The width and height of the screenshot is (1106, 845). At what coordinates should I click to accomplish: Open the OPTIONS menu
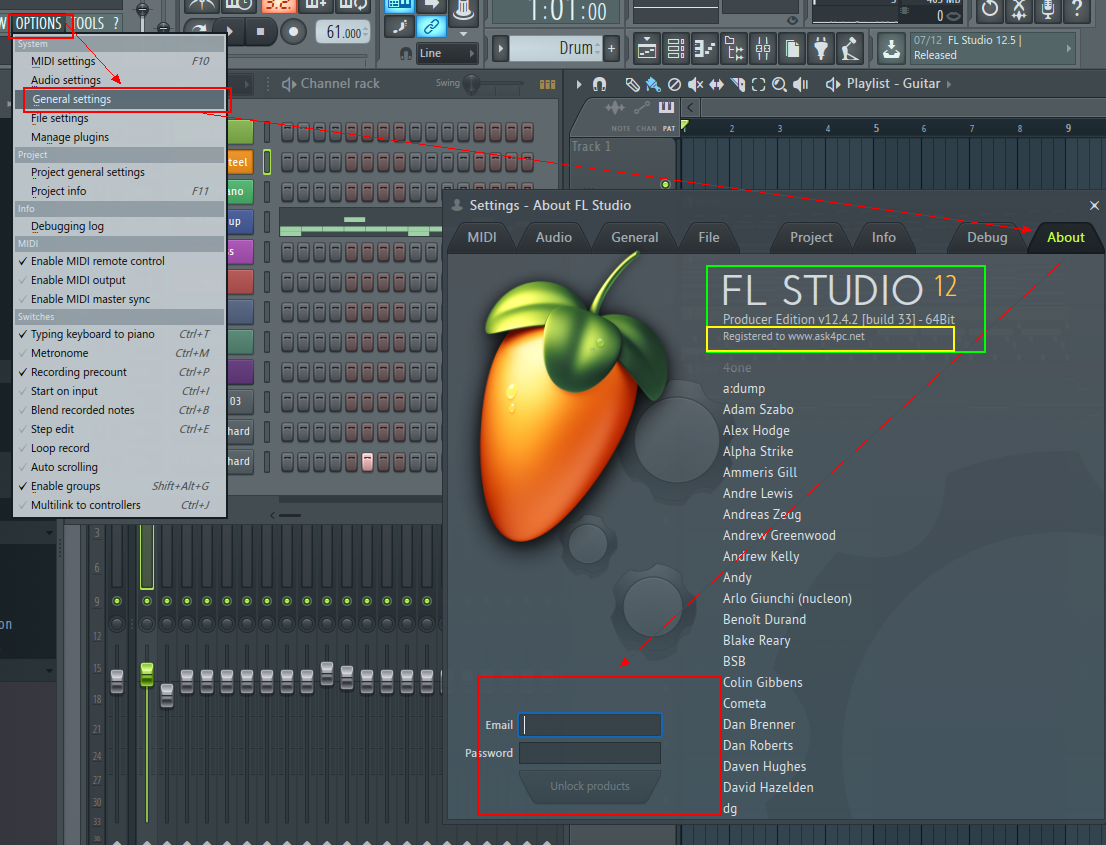pyautogui.click(x=38, y=23)
